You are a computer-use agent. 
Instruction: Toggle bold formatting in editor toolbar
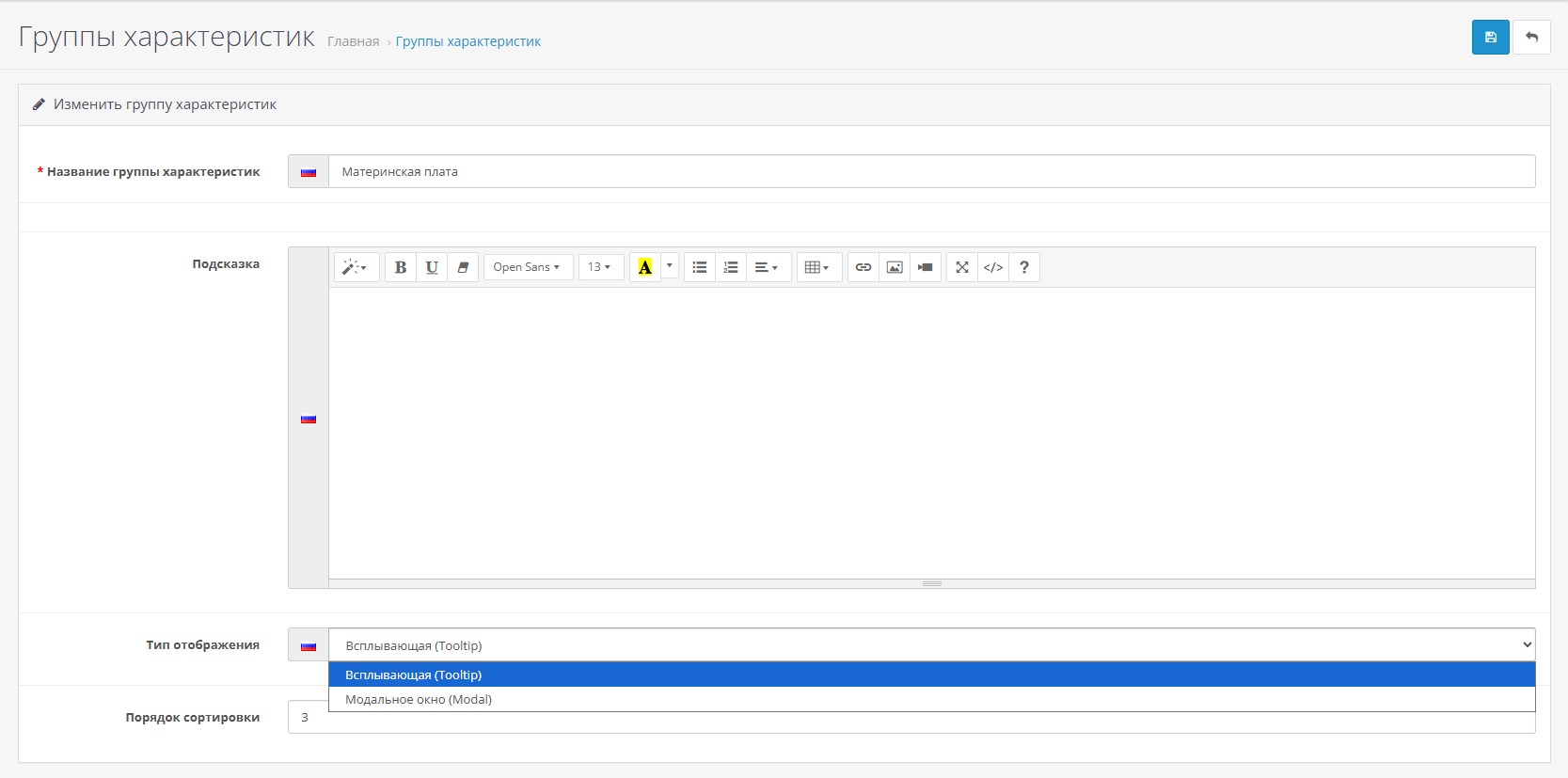[x=401, y=267]
